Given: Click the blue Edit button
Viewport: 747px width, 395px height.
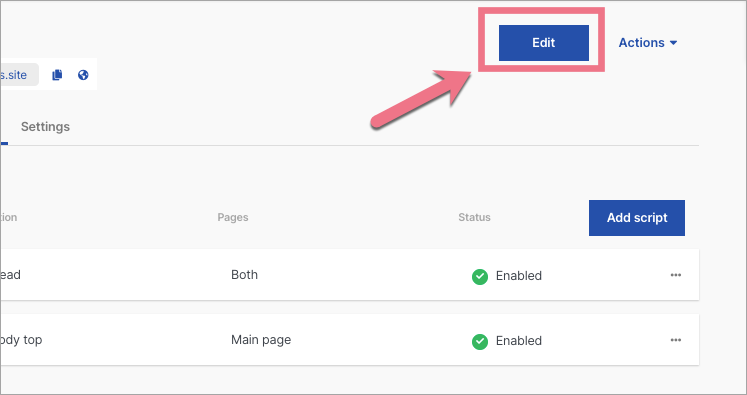Looking at the screenshot, I should tap(544, 43).
